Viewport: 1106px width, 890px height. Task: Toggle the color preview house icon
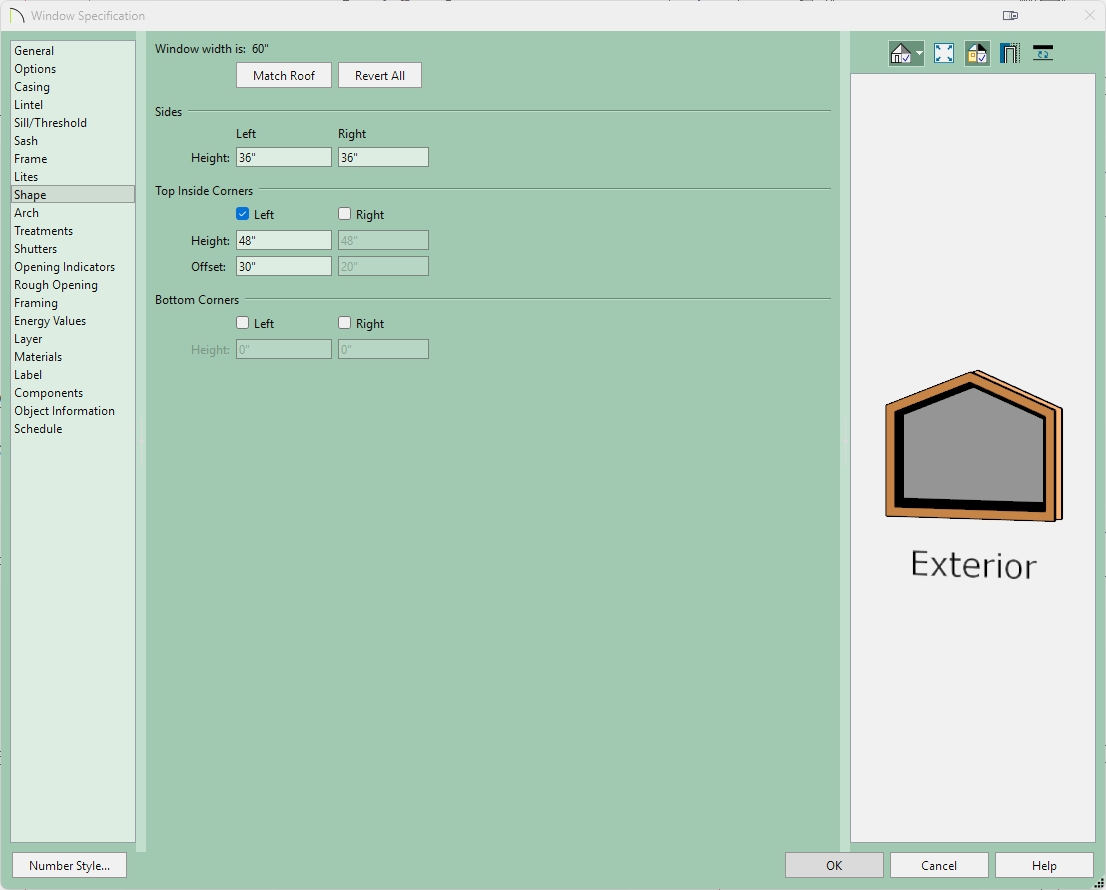(x=977, y=54)
